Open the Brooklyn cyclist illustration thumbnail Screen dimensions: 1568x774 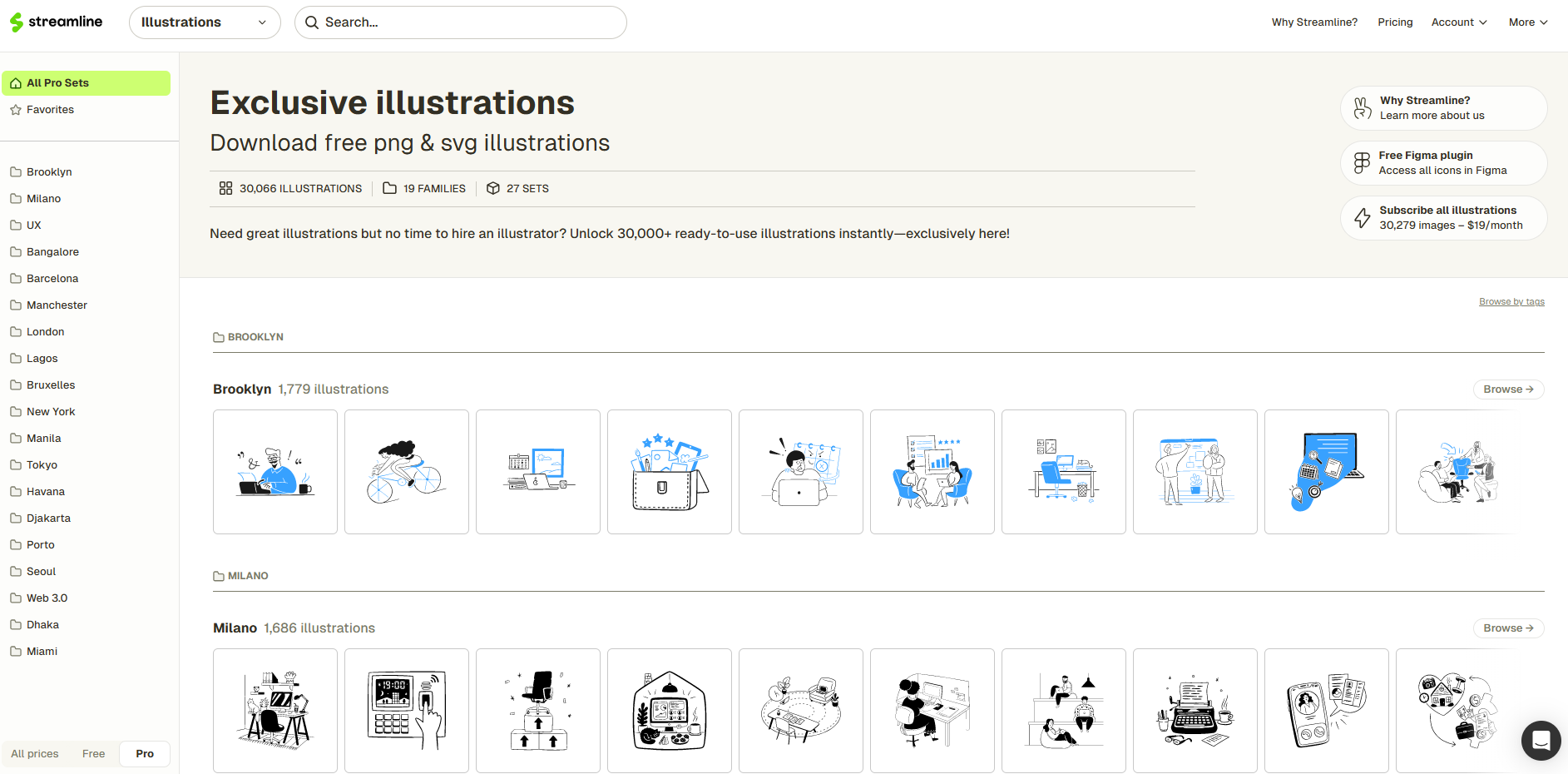coord(407,472)
